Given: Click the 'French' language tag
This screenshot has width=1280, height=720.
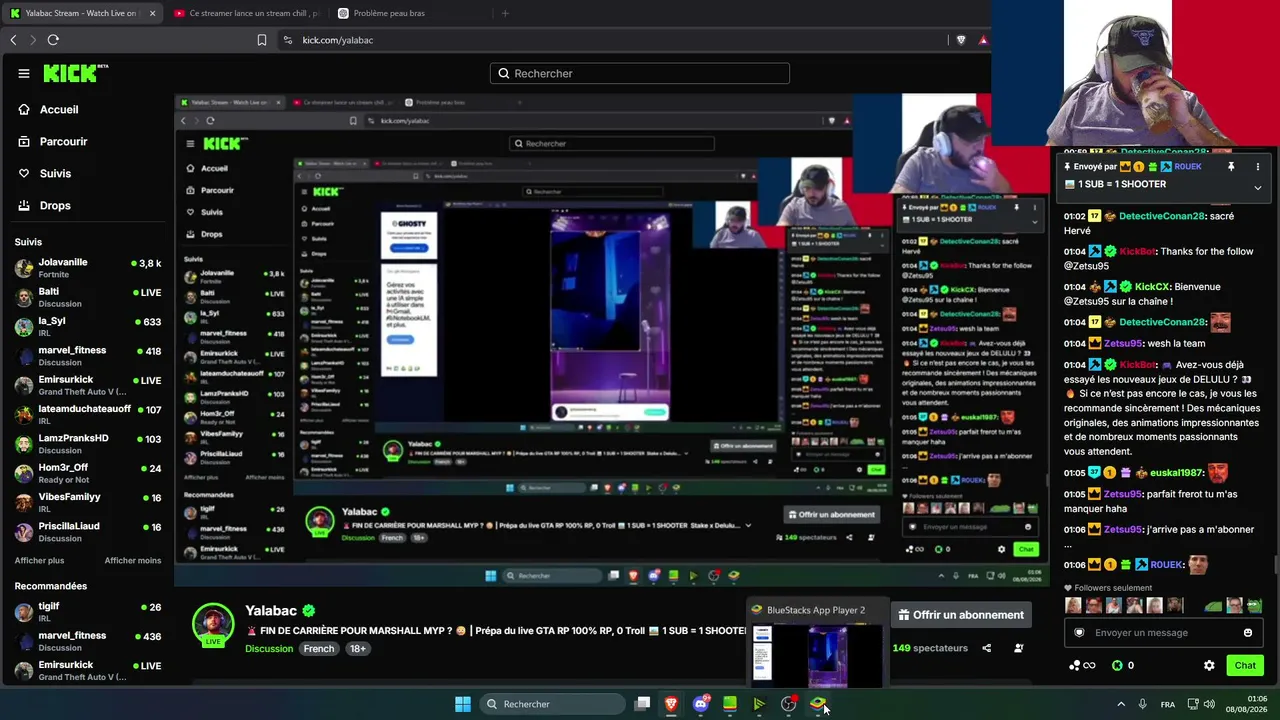Looking at the screenshot, I should 319,649.
